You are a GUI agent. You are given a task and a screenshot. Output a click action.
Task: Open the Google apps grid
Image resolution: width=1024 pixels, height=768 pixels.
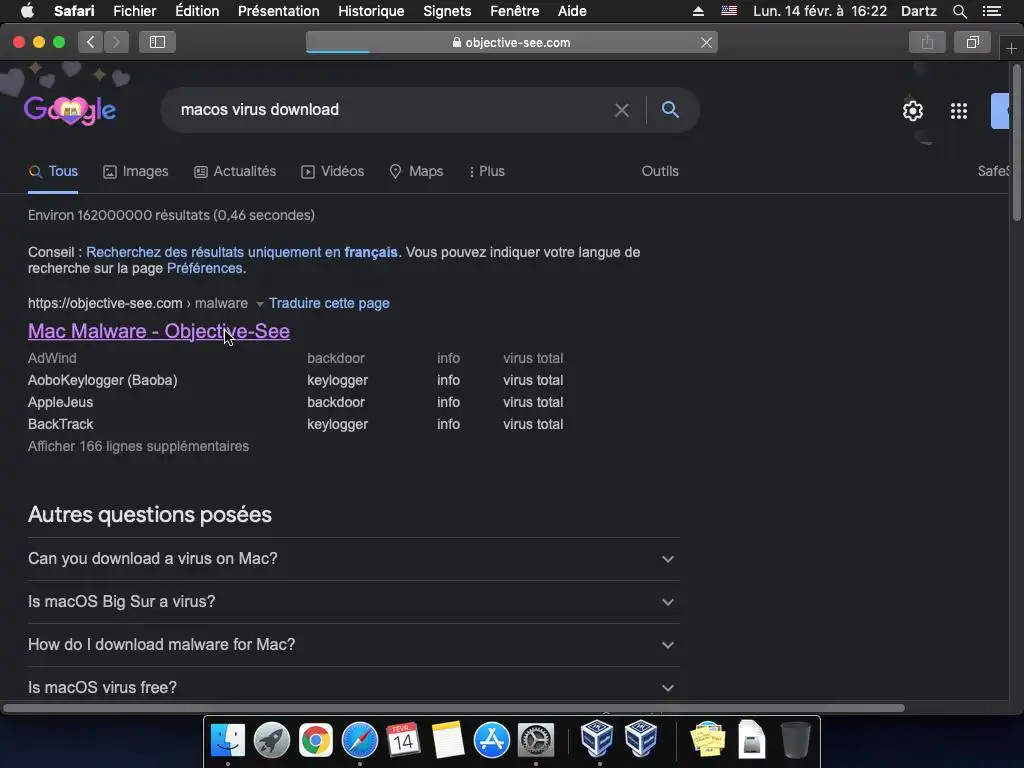tap(959, 111)
